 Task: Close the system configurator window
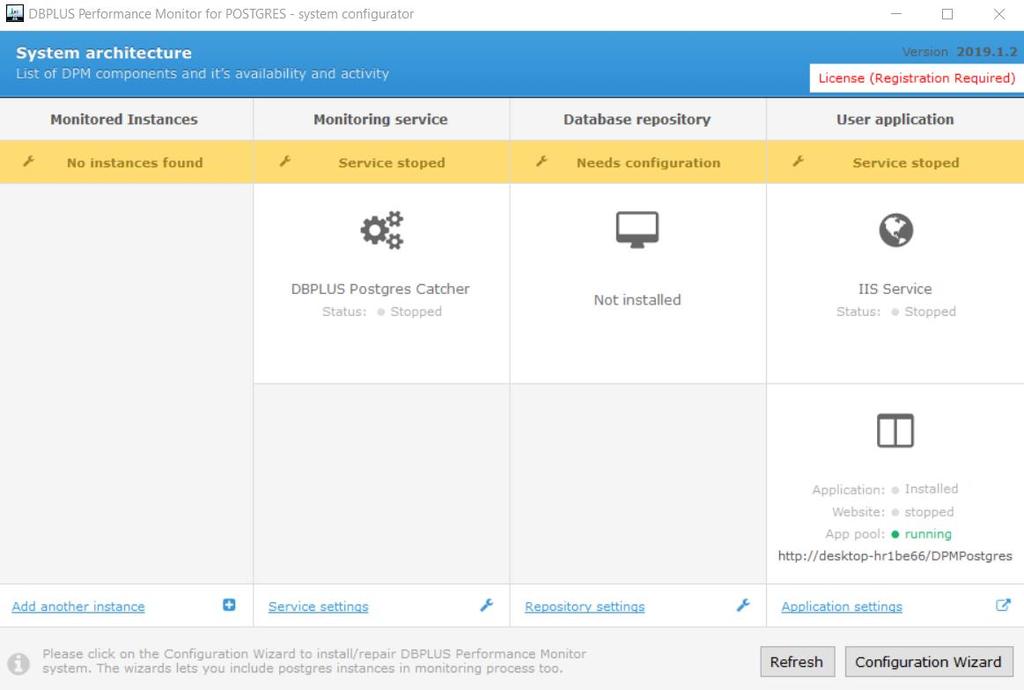(999, 14)
